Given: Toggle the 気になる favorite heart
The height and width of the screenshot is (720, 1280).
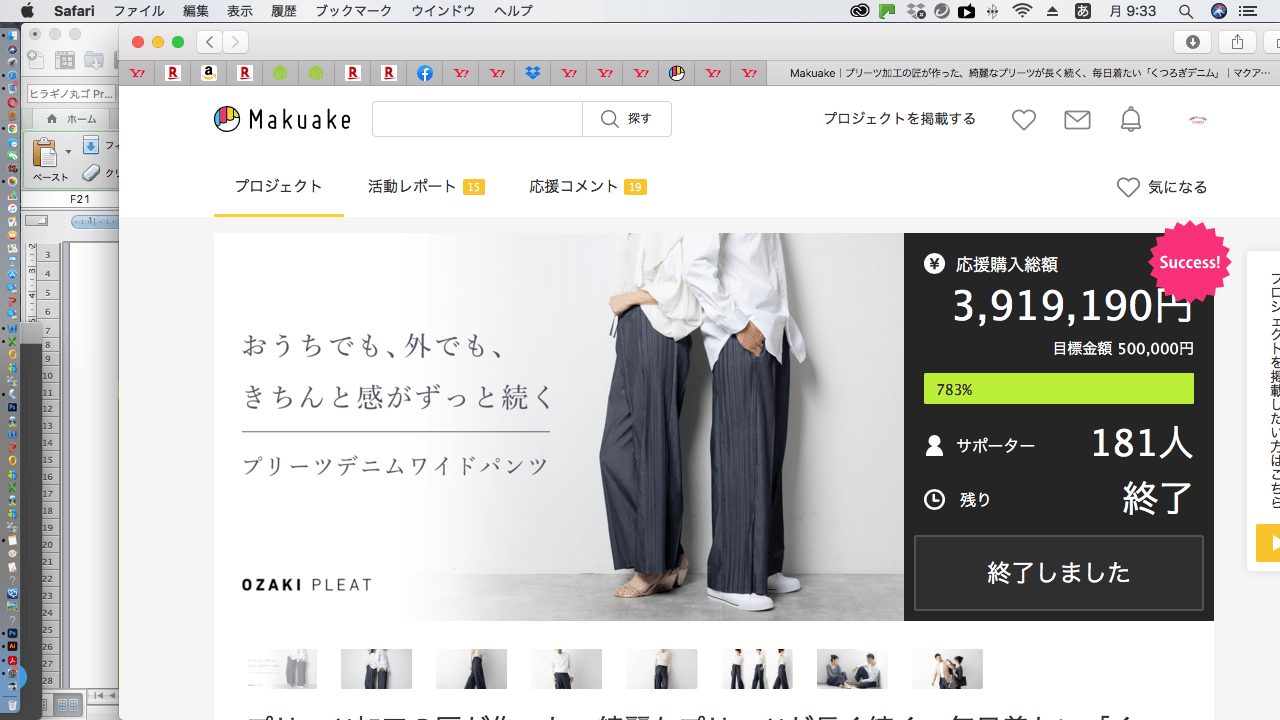Looking at the screenshot, I should click(1162, 187).
